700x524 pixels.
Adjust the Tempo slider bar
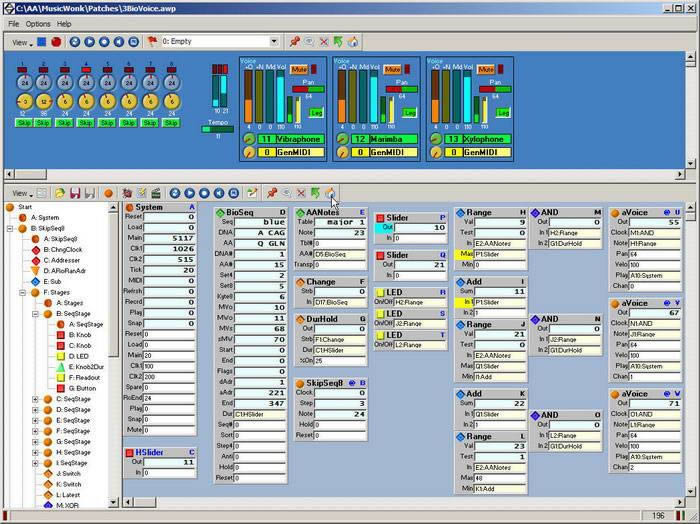(x=217, y=129)
